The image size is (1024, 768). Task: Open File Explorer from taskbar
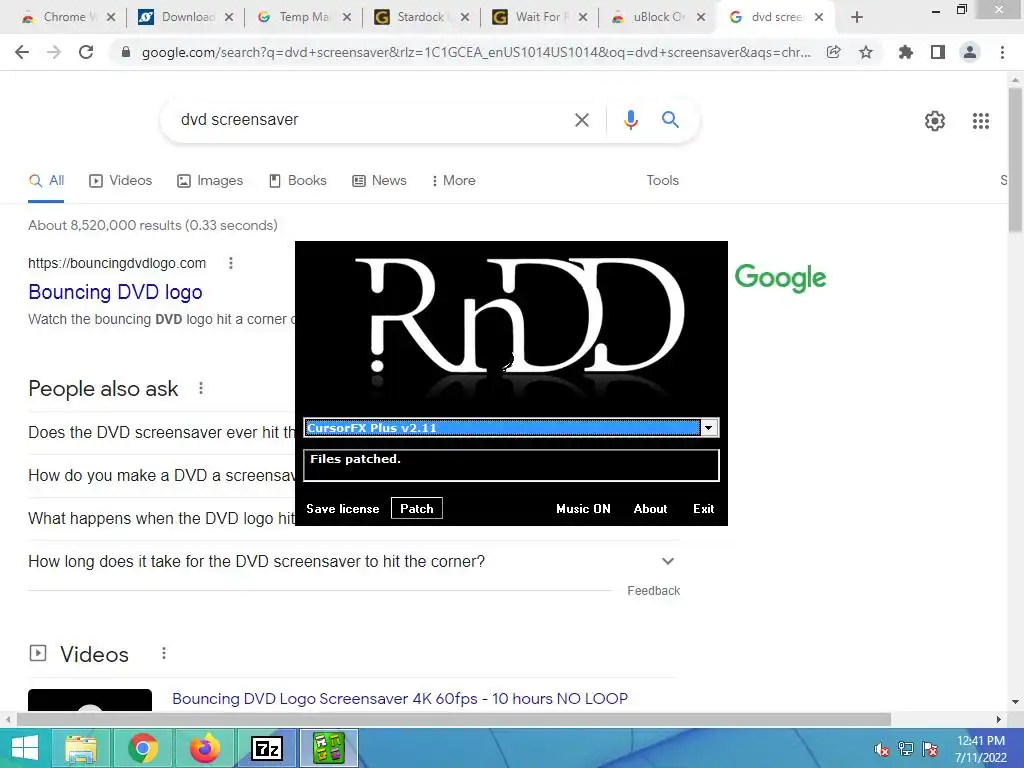click(x=81, y=748)
